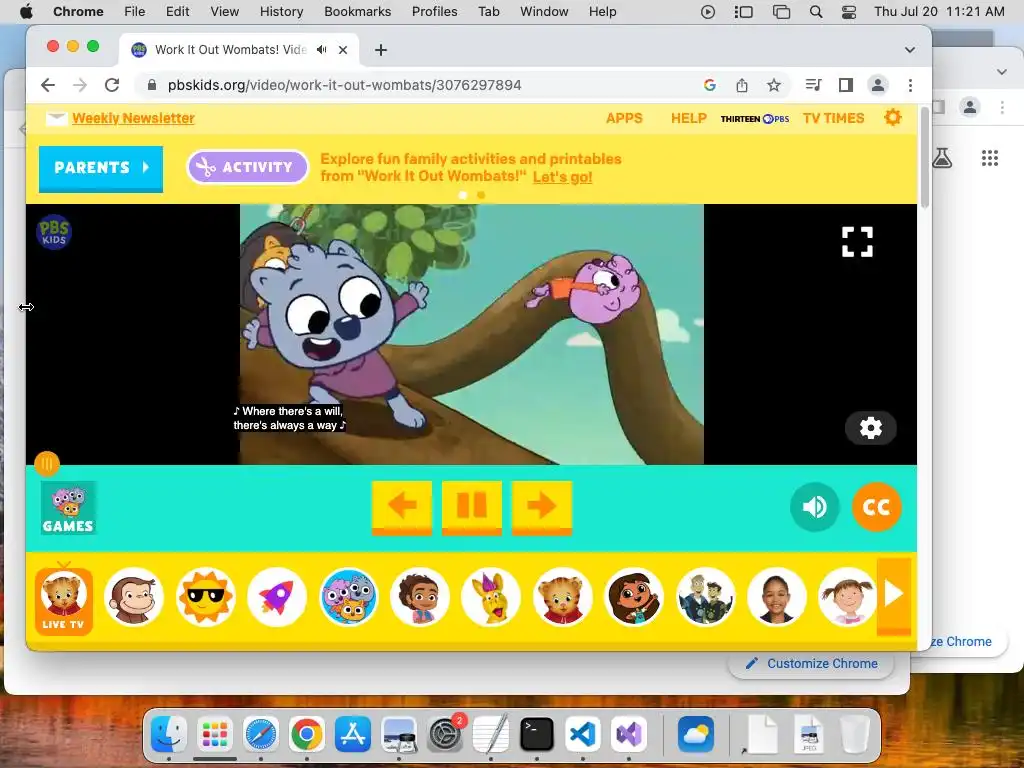Image resolution: width=1024 pixels, height=768 pixels.
Task: Reload the current page
Action: point(112,85)
